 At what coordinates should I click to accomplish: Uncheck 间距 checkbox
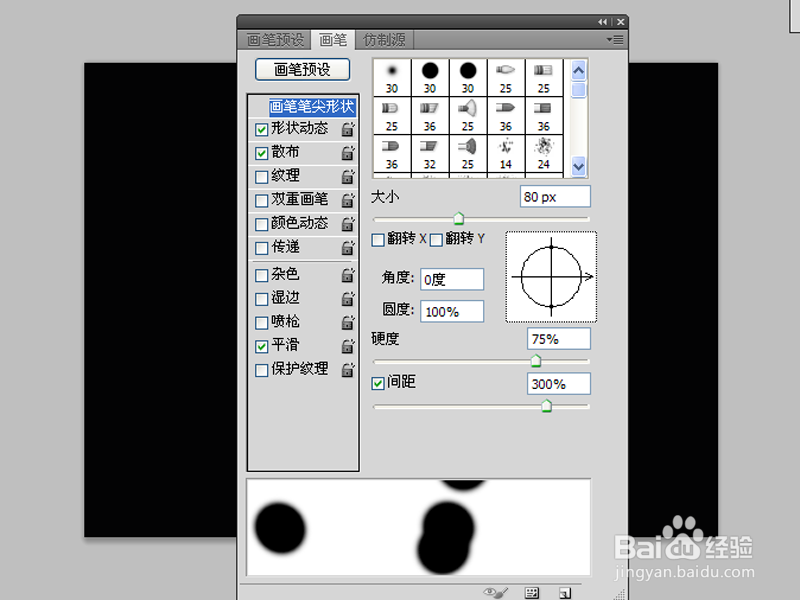click(378, 384)
